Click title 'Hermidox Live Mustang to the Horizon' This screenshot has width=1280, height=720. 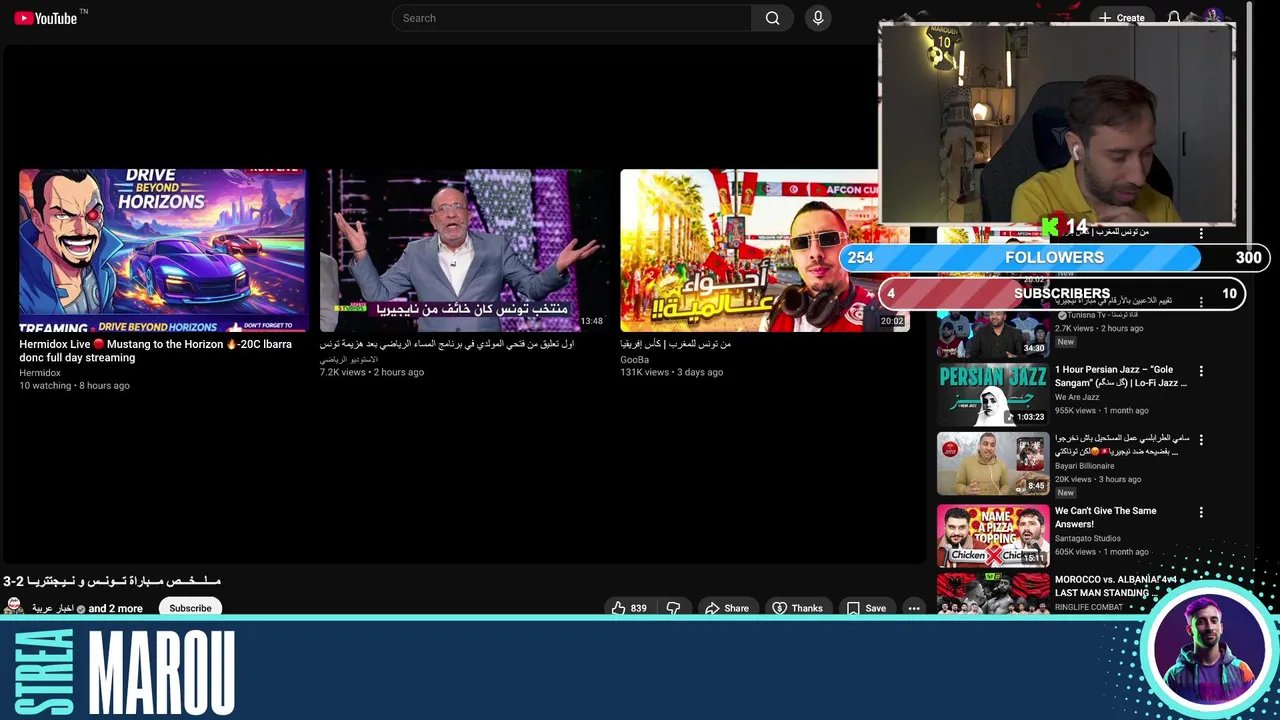coord(156,350)
